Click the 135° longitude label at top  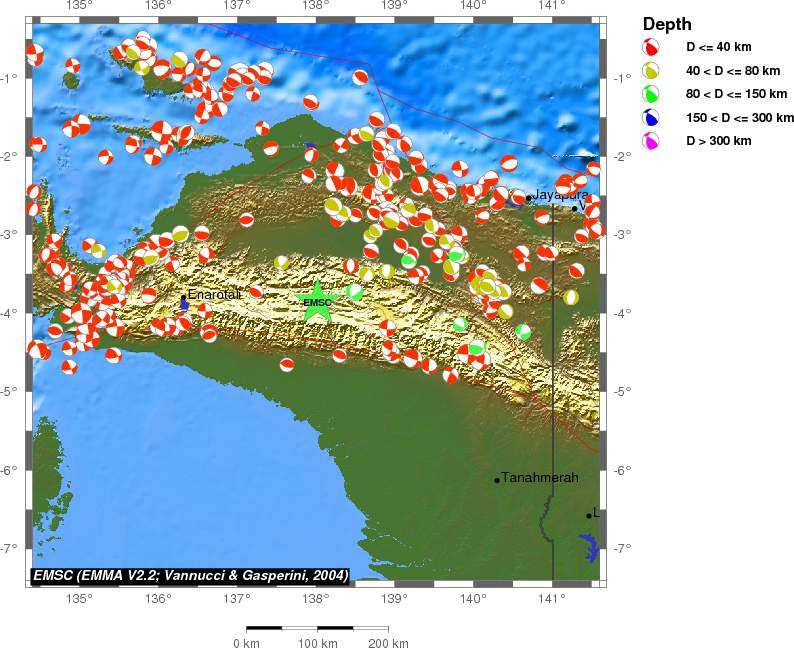pos(80,6)
